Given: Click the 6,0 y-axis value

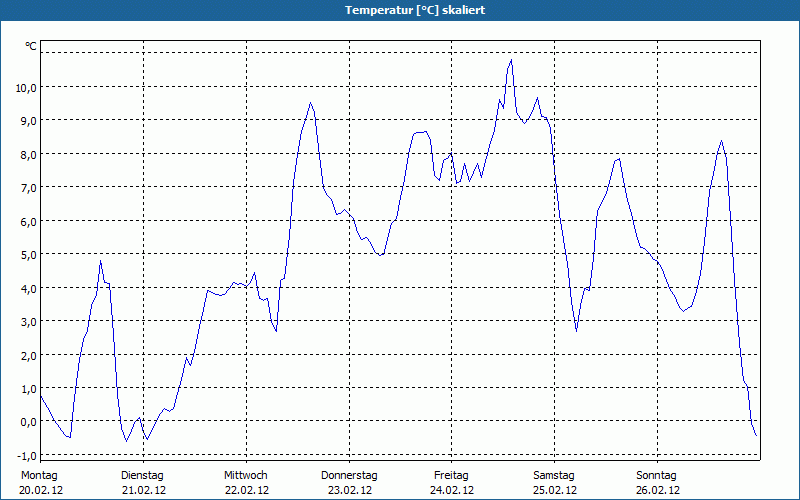Looking at the screenshot, I should (x=29, y=221).
